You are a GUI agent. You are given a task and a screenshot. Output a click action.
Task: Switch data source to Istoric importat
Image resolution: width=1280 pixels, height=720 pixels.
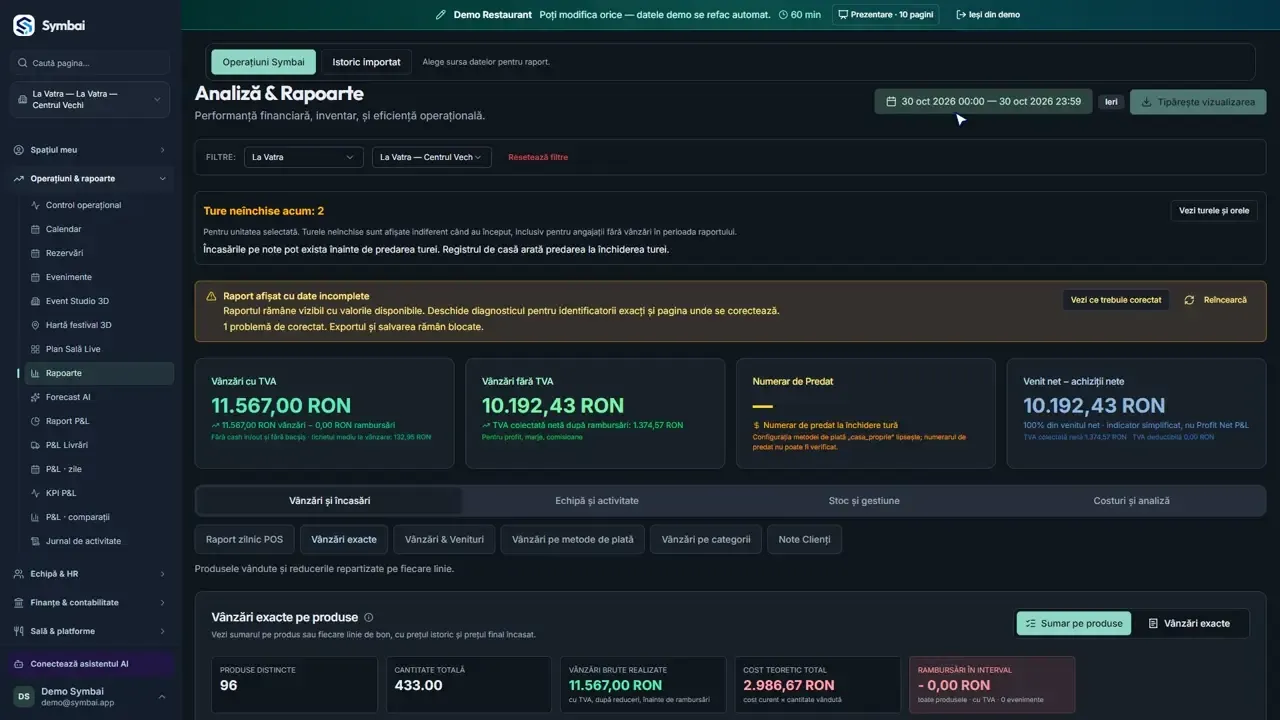[x=366, y=62]
